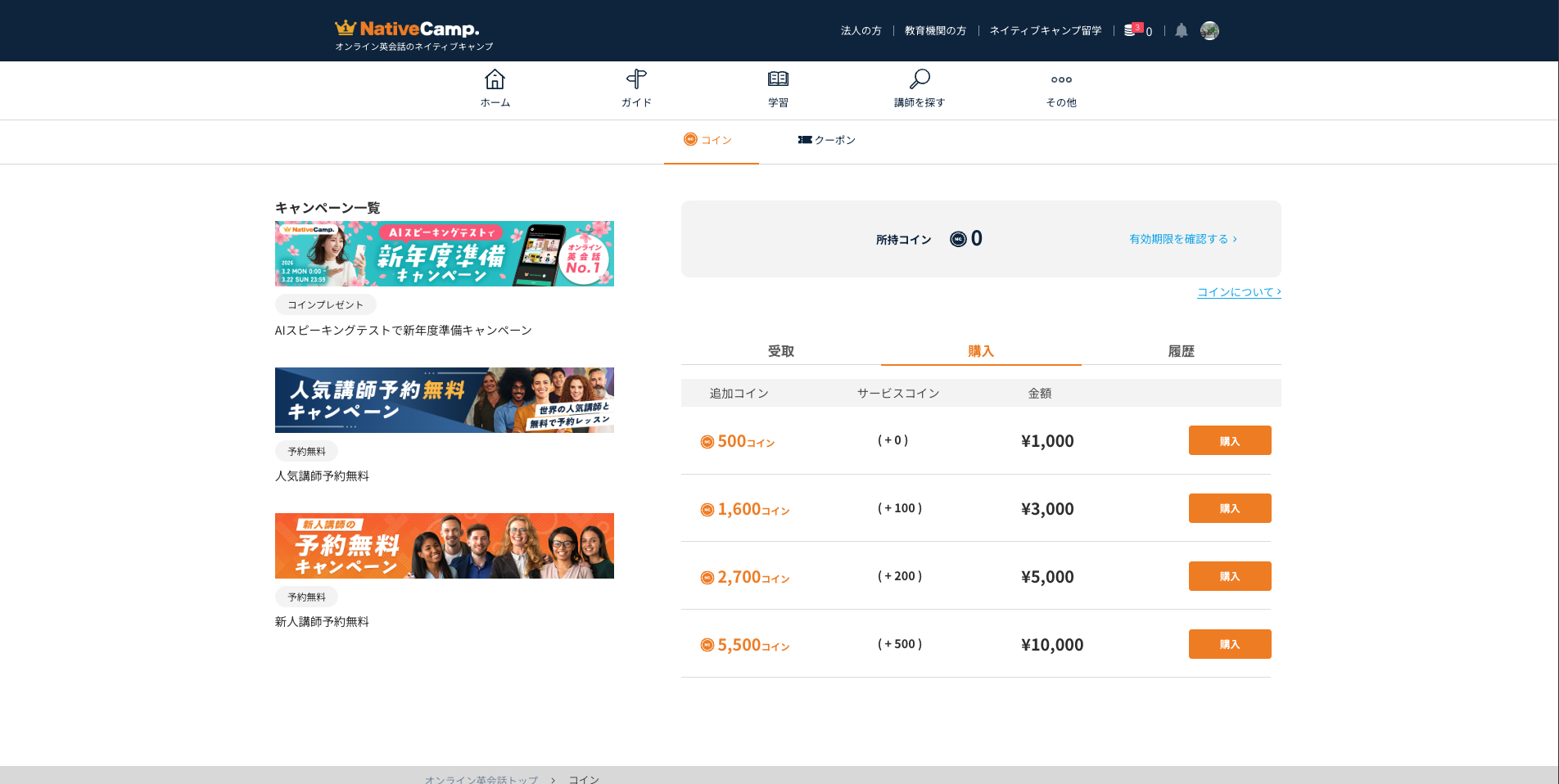Switch to the 受取 tab

(780, 351)
